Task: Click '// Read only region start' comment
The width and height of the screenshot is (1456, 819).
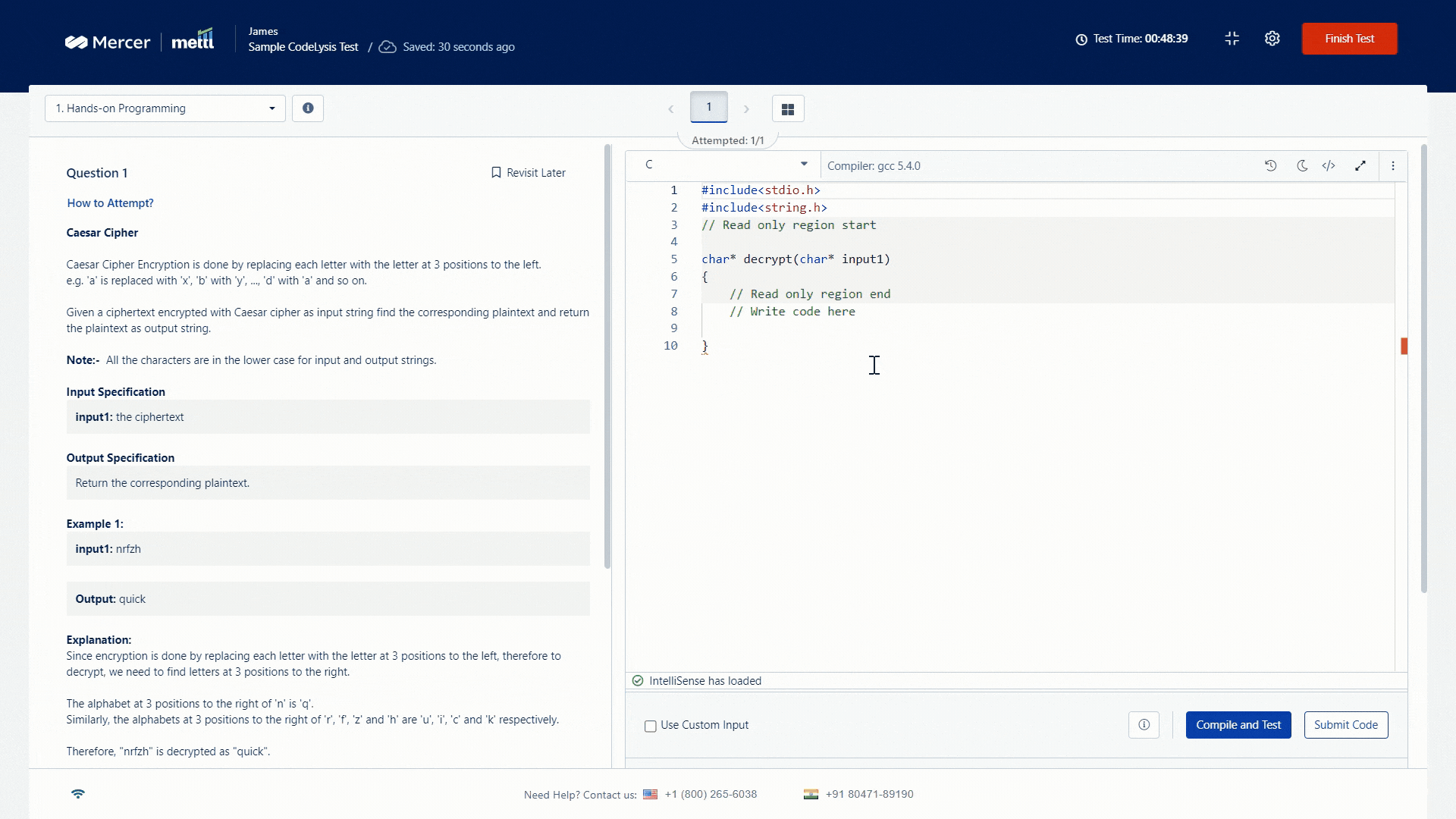Action: [789, 225]
